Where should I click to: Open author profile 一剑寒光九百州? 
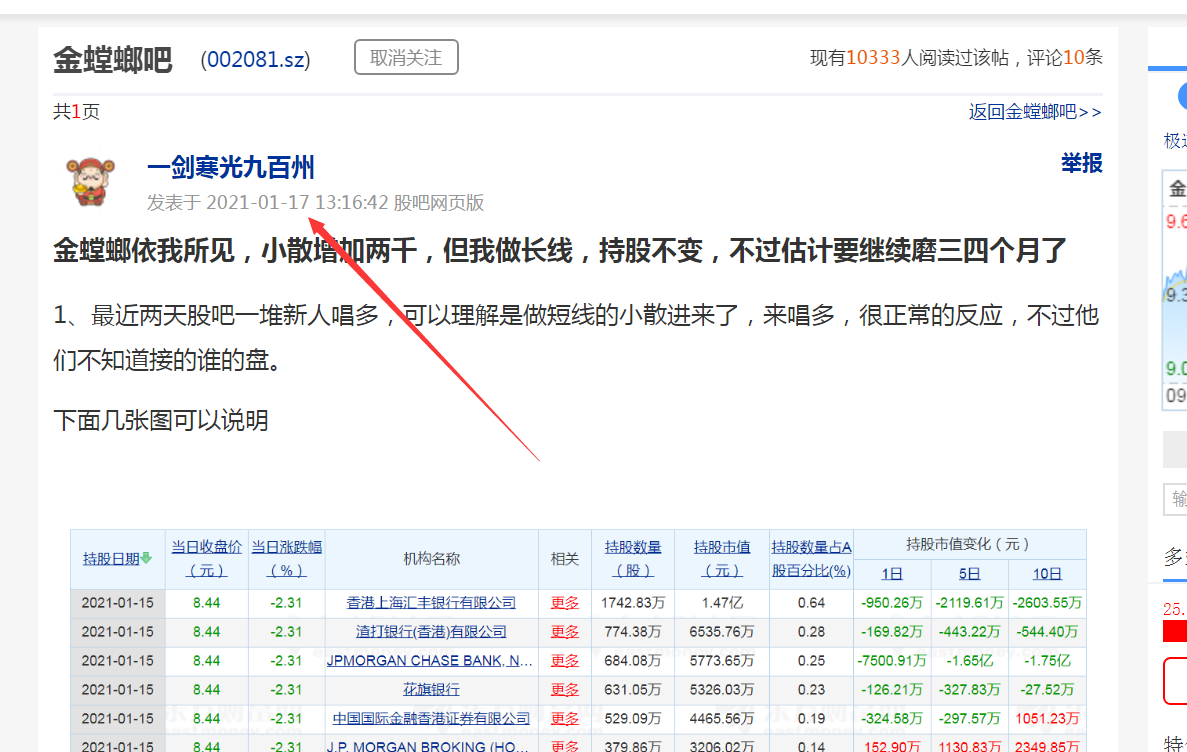[230, 167]
